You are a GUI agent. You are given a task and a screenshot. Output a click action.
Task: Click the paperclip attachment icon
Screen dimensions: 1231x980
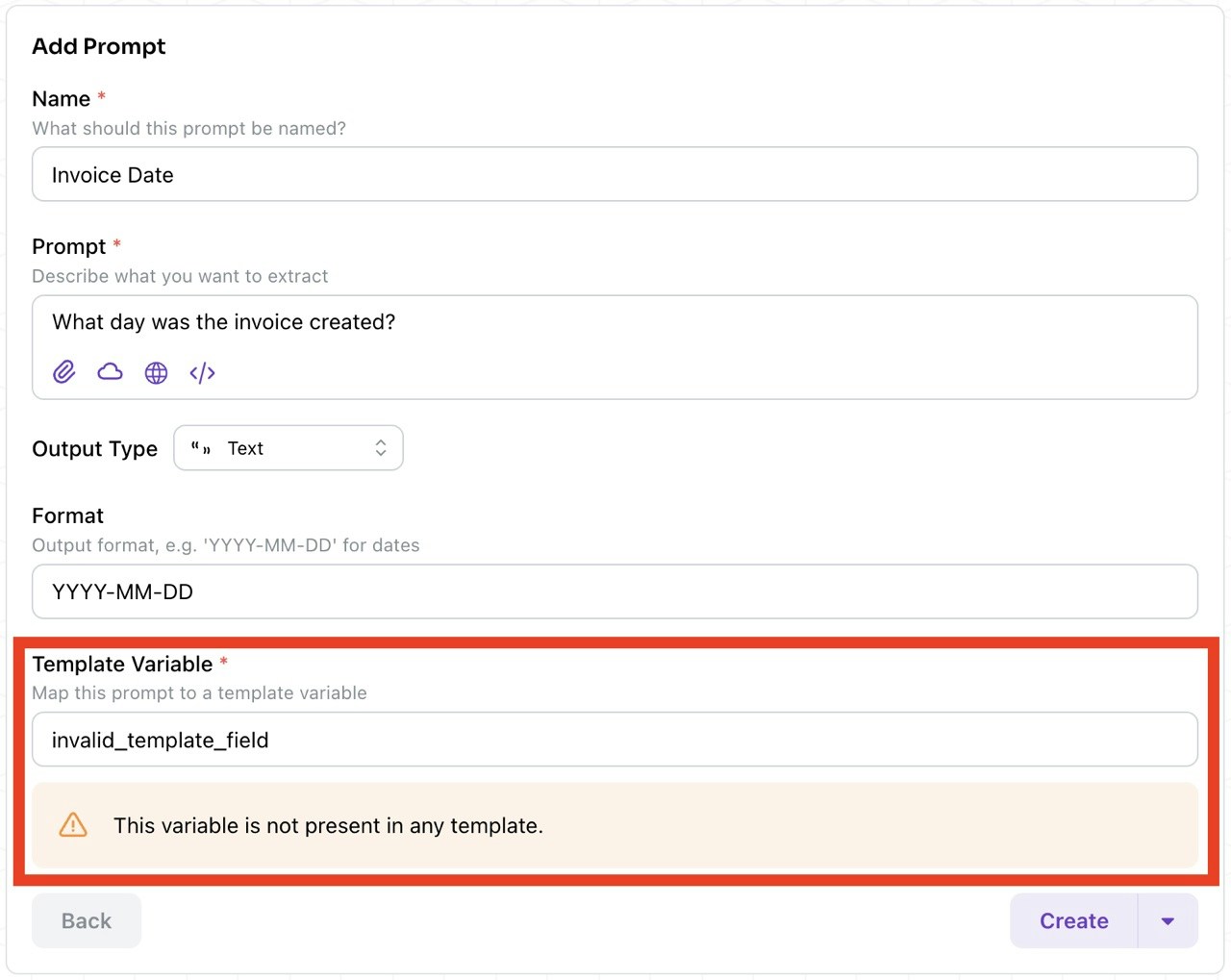pyautogui.click(x=64, y=372)
